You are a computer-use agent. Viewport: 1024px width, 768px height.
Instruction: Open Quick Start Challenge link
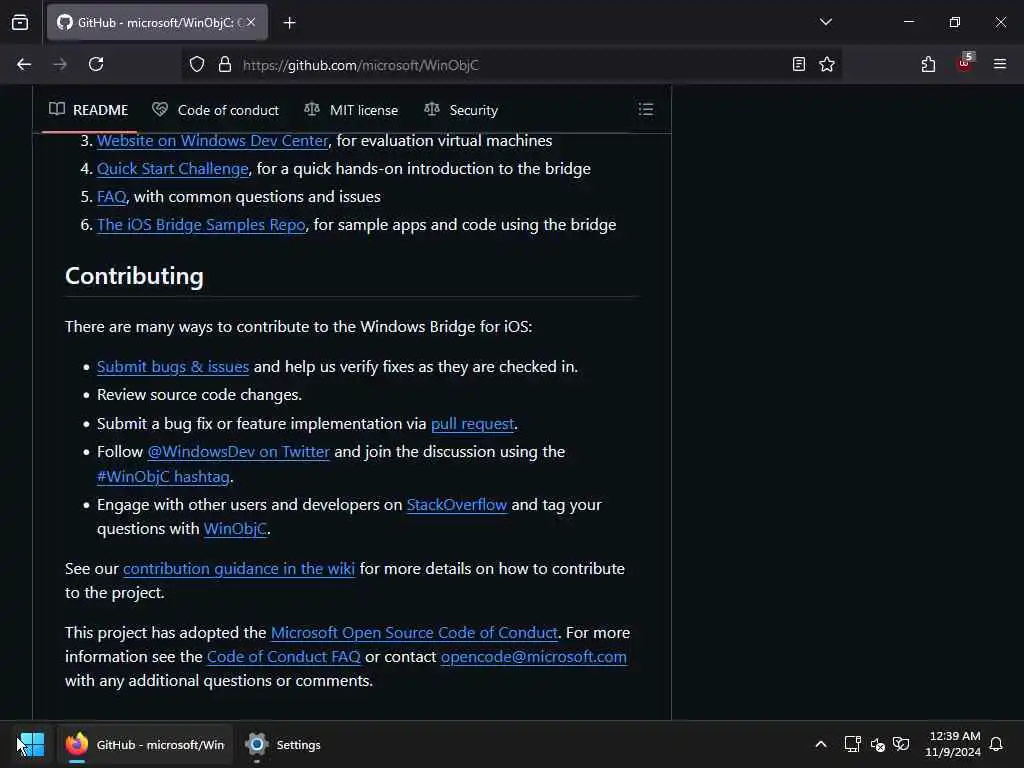pyautogui.click(x=172, y=168)
